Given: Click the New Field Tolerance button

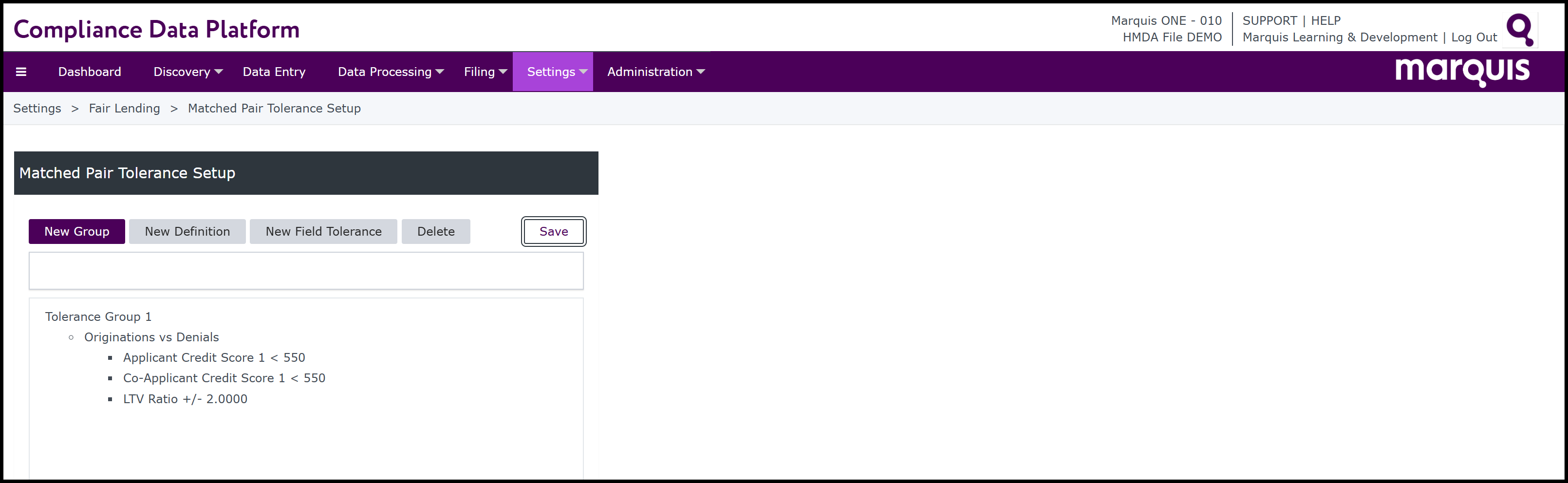Looking at the screenshot, I should tap(323, 232).
